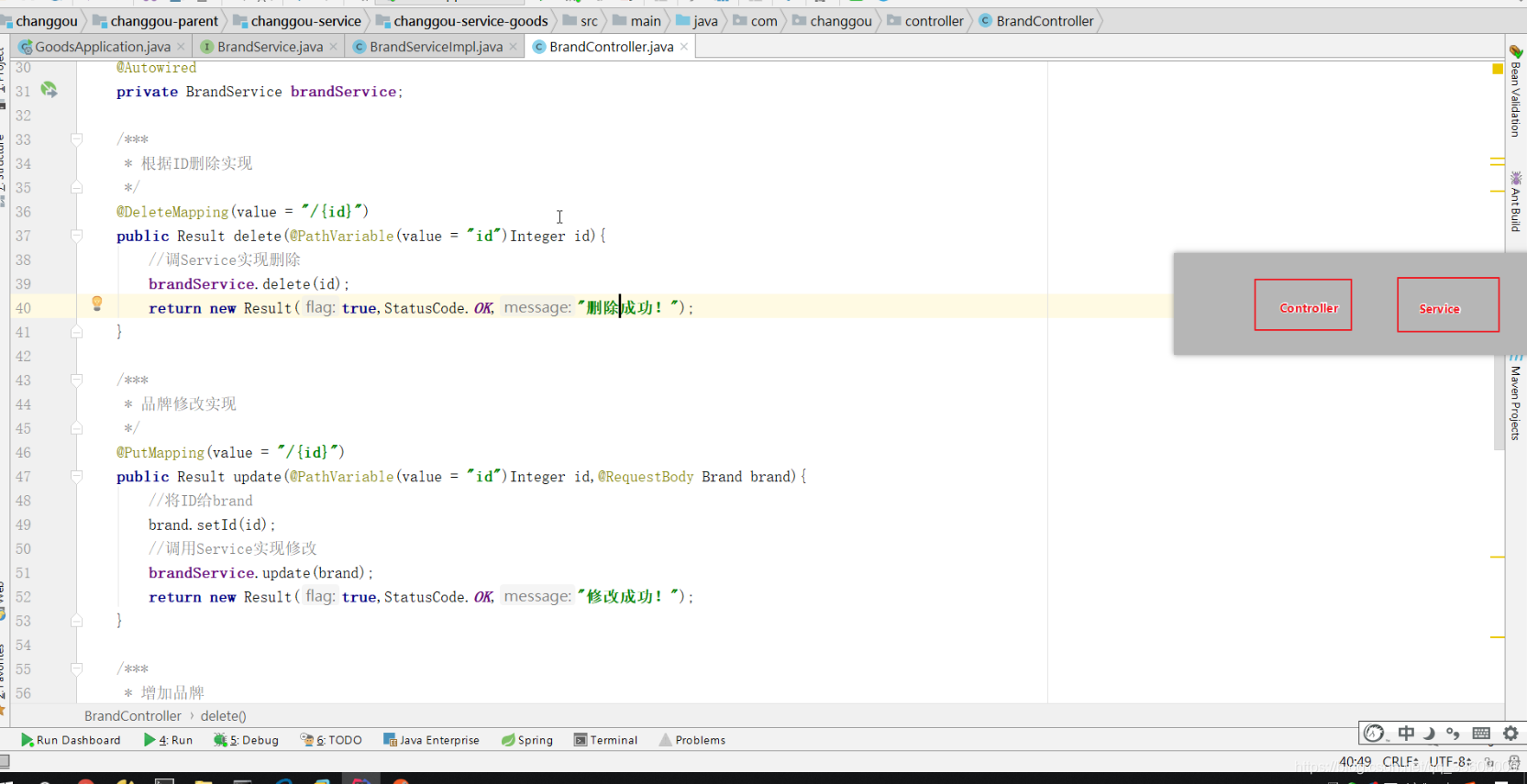Viewport: 1527px width, 784px height.
Task: Collapse the Javadoc comment starting at line 55
Action: click(77, 668)
